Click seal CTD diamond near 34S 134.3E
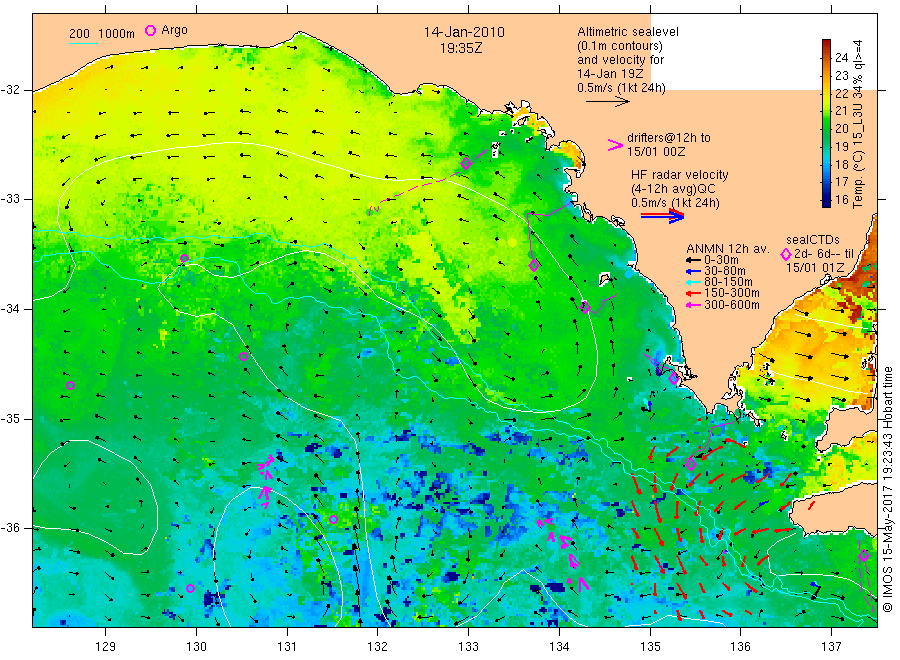900x660 pixels. pos(585,307)
